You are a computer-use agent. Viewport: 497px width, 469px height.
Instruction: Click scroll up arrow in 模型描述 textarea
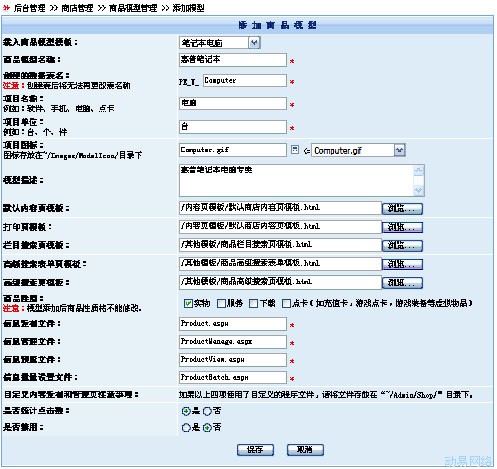418,171
